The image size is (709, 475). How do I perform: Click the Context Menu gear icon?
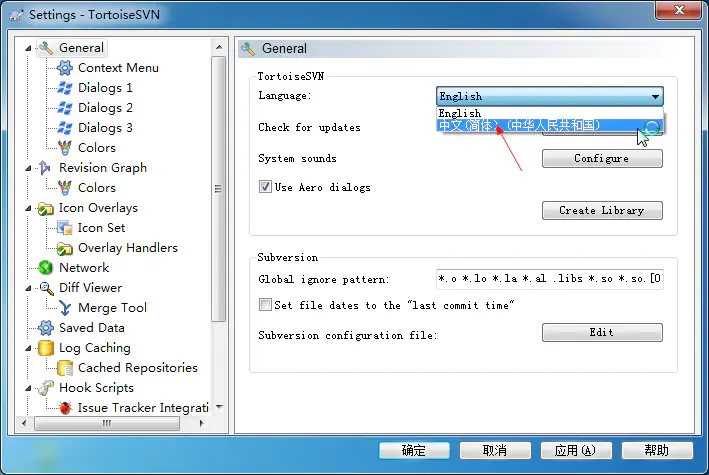(65, 68)
